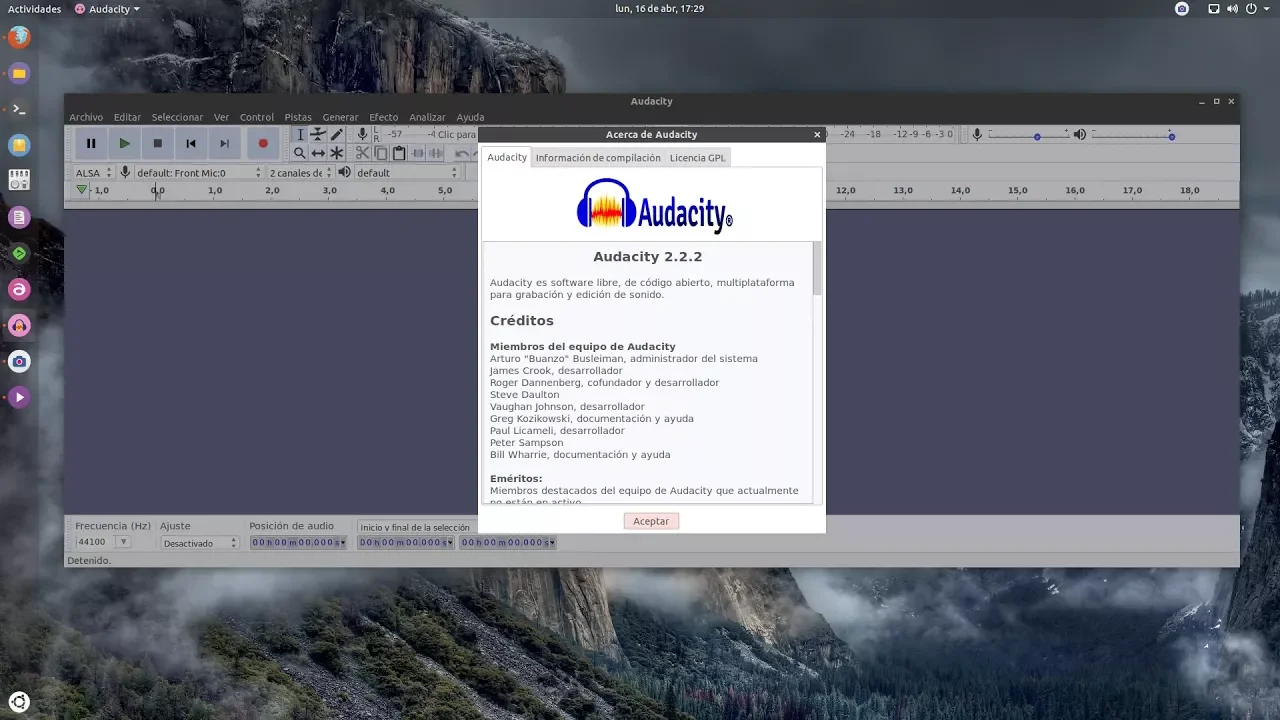Click the Silence audio icon
This screenshot has height=720, width=1280.
(436, 153)
